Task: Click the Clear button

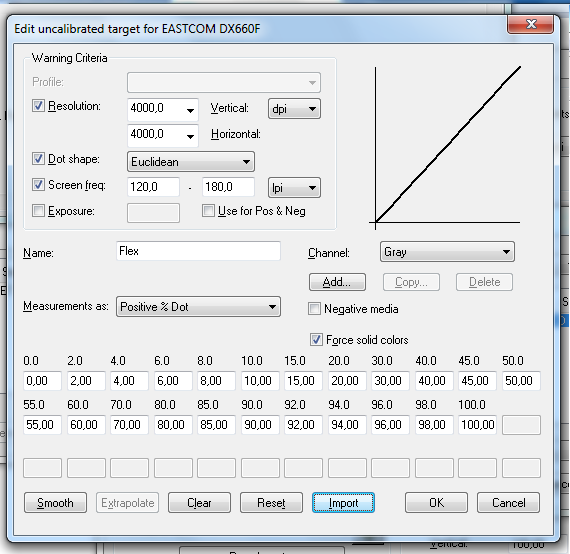Action: 199,503
